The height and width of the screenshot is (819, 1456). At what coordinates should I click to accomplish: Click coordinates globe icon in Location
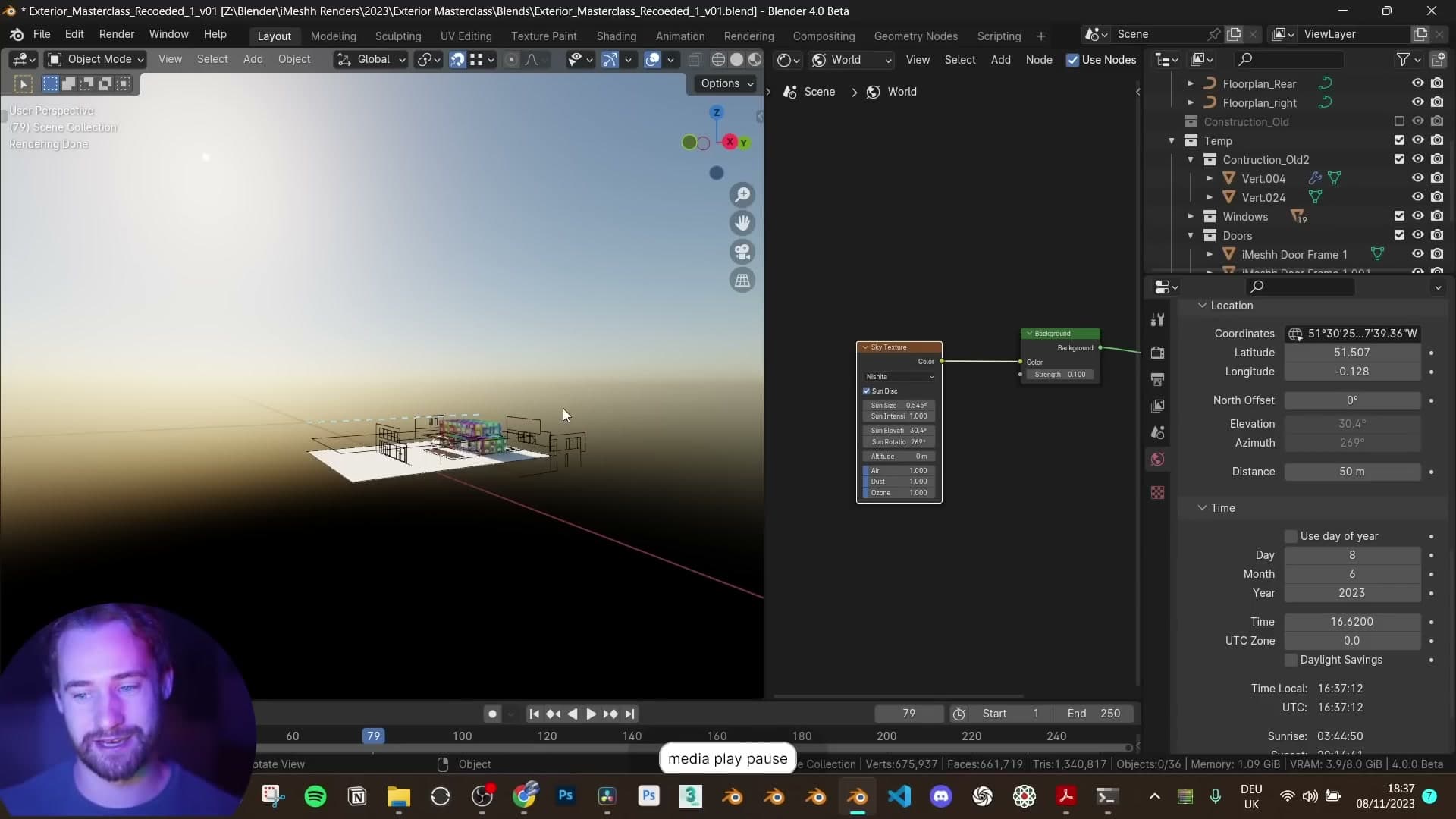coord(1295,334)
